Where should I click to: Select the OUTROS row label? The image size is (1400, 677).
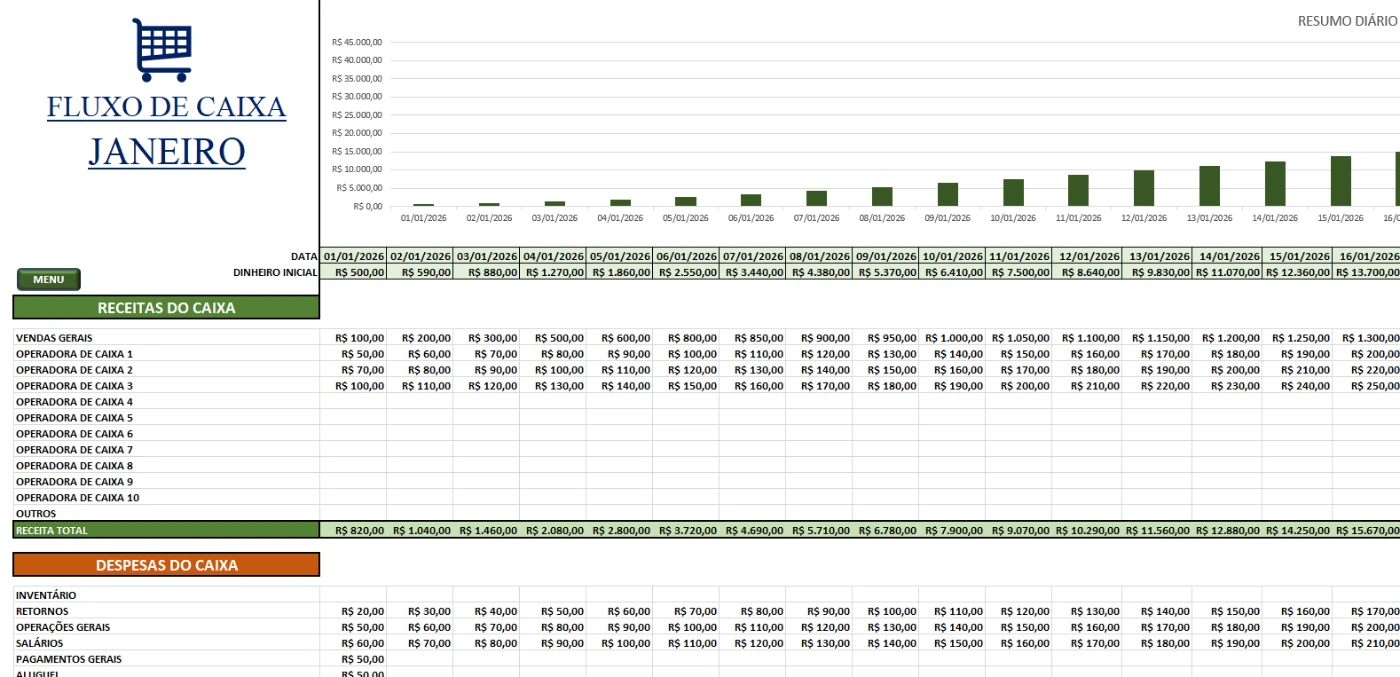[36, 514]
